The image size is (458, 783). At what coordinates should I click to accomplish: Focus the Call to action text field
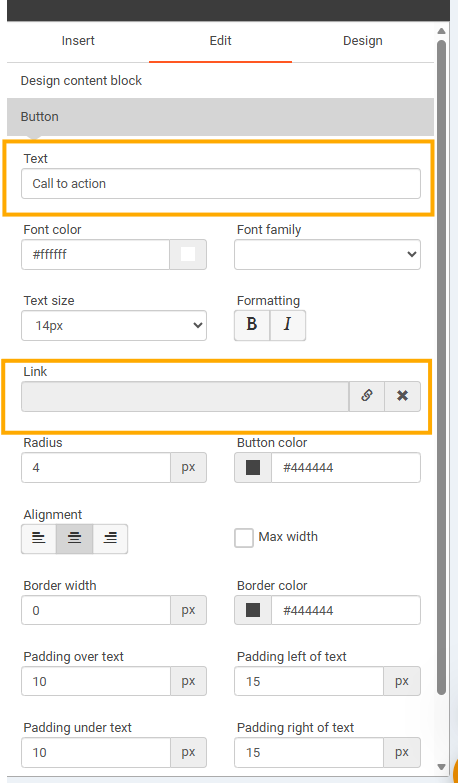point(221,183)
